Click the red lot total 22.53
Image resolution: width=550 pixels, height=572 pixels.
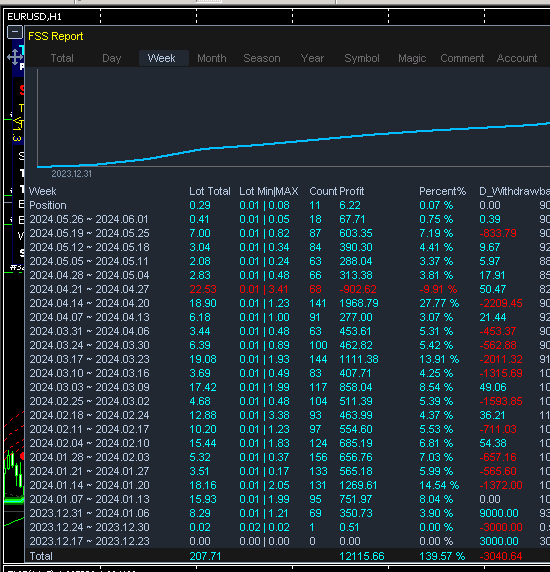point(203,289)
